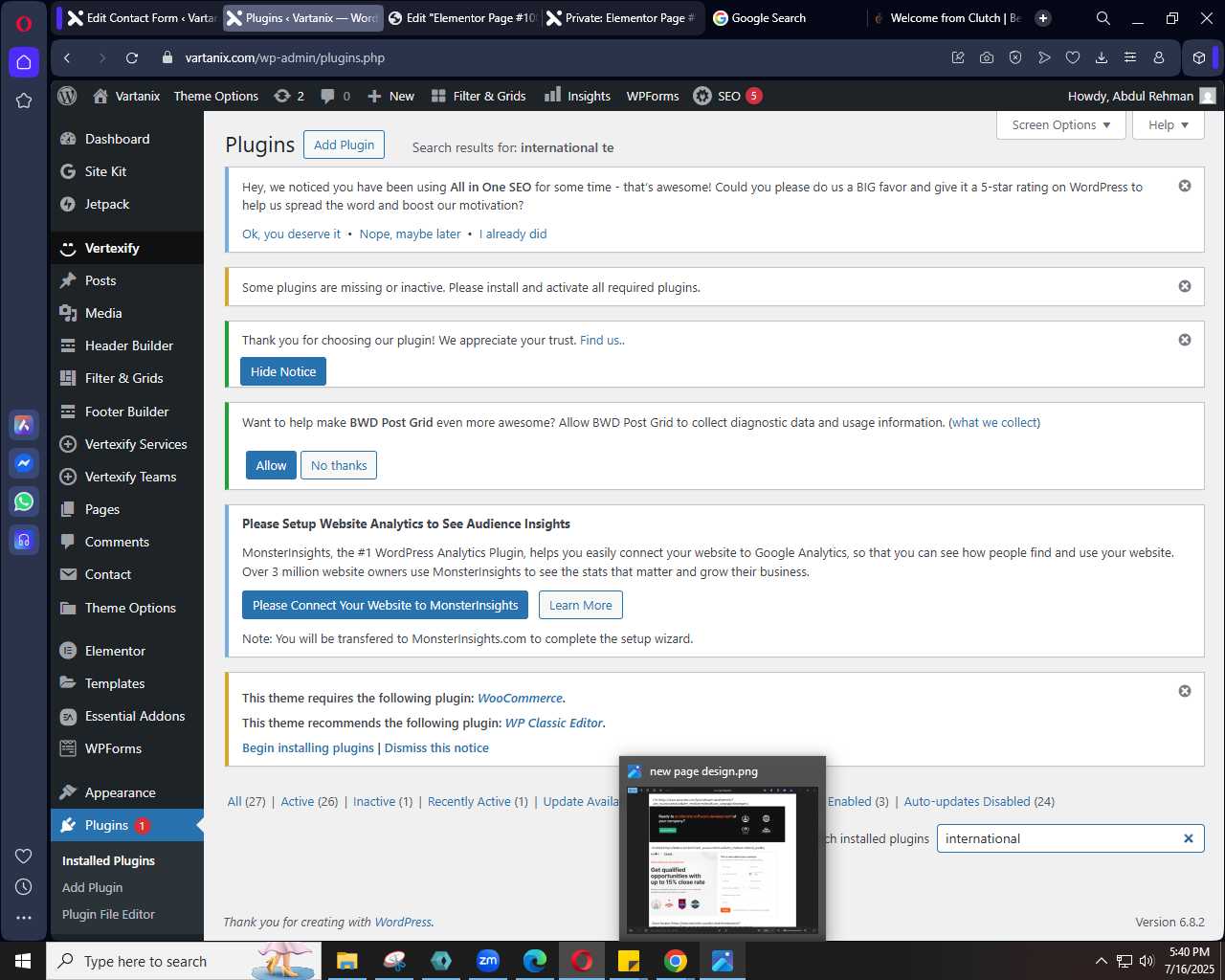Click the Learn More button
Viewport: 1225px width, 980px height.
tap(580, 605)
